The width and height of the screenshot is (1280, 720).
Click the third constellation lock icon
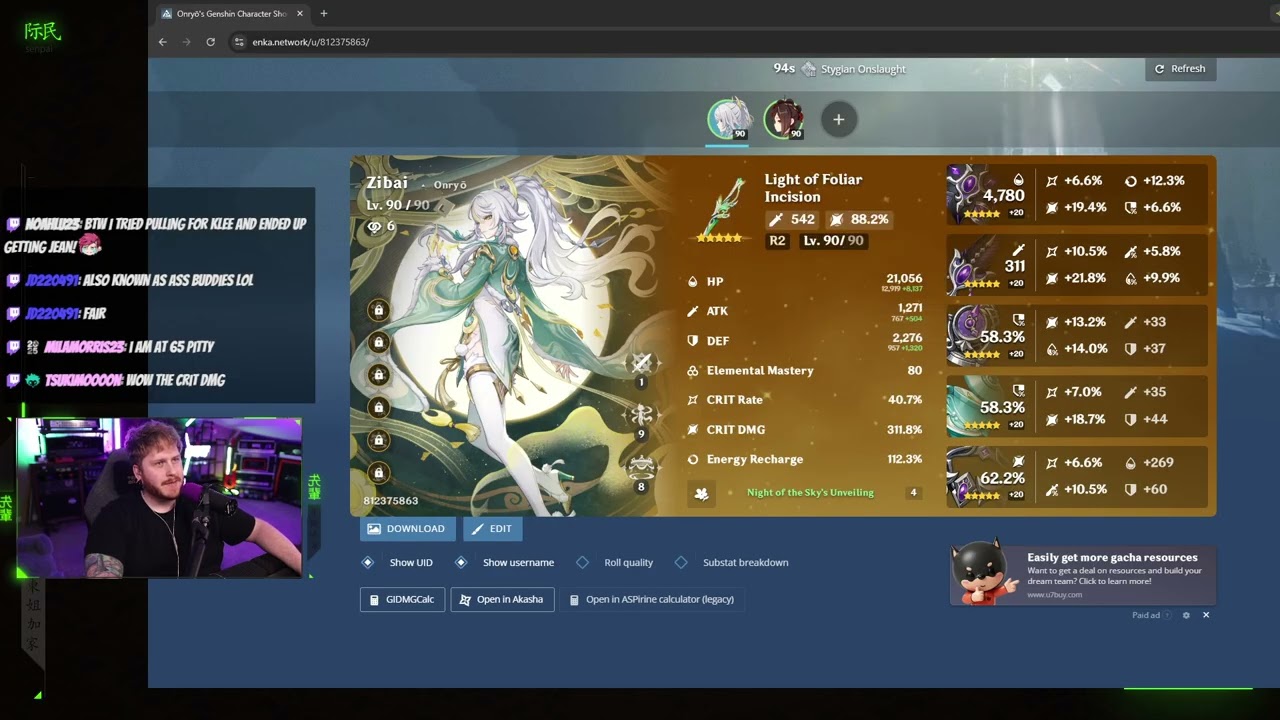pos(378,374)
